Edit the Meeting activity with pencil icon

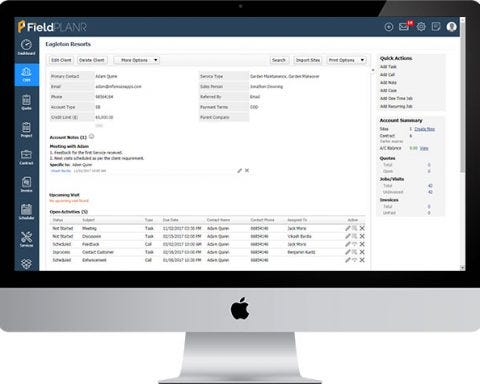pyautogui.click(x=347, y=228)
